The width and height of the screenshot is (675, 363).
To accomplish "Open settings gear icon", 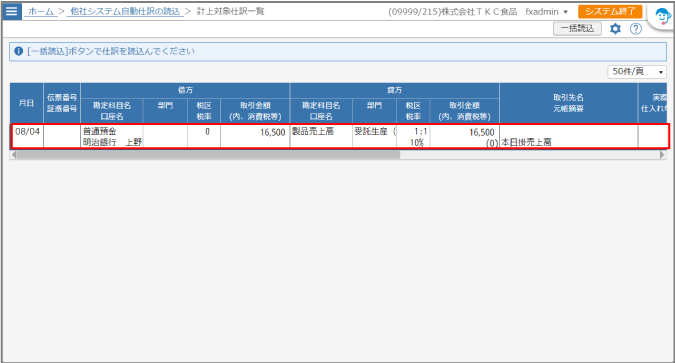I will pos(616,29).
